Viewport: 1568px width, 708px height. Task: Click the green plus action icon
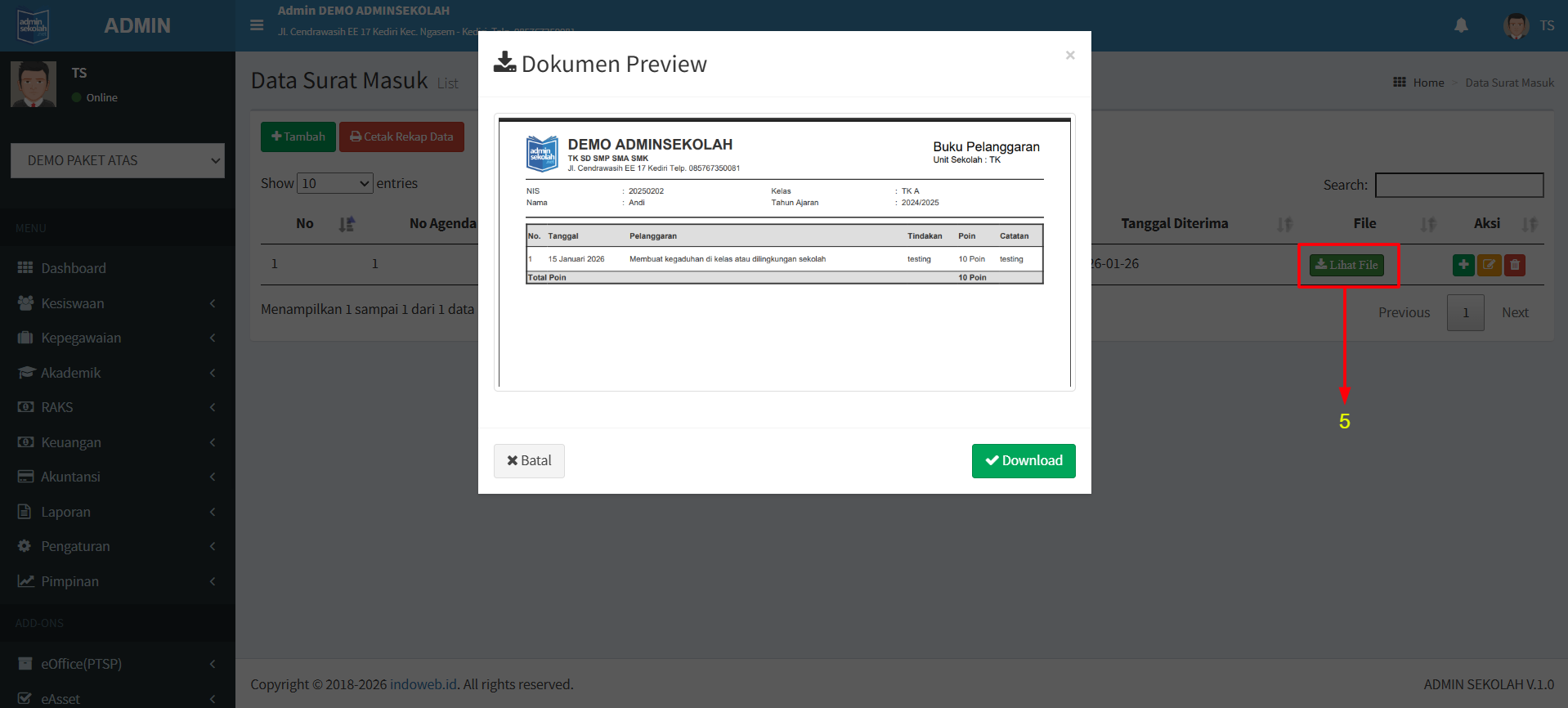(x=1463, y=265)
